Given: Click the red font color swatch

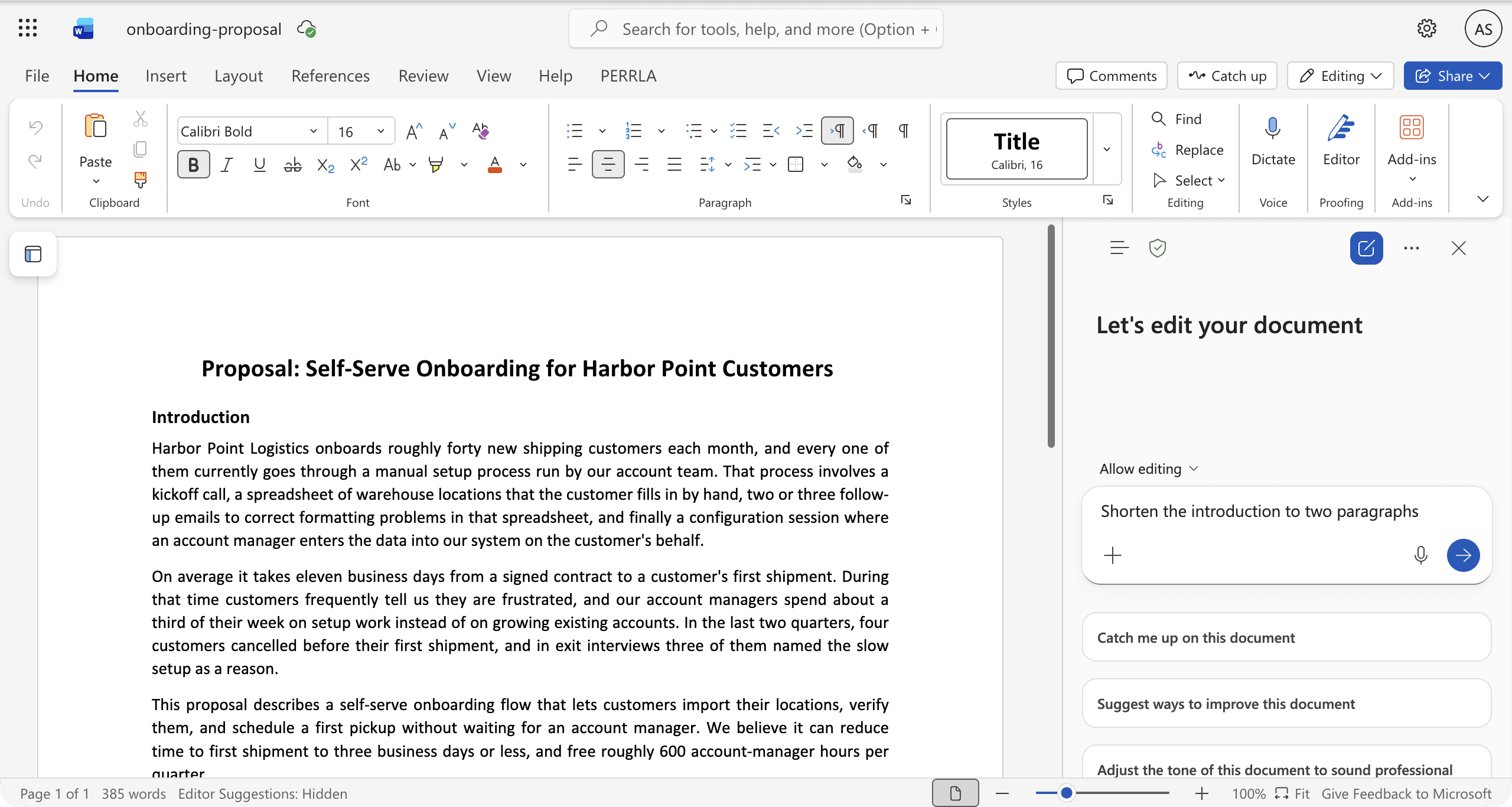Looking at the screenshot, I should click(495, 165).
